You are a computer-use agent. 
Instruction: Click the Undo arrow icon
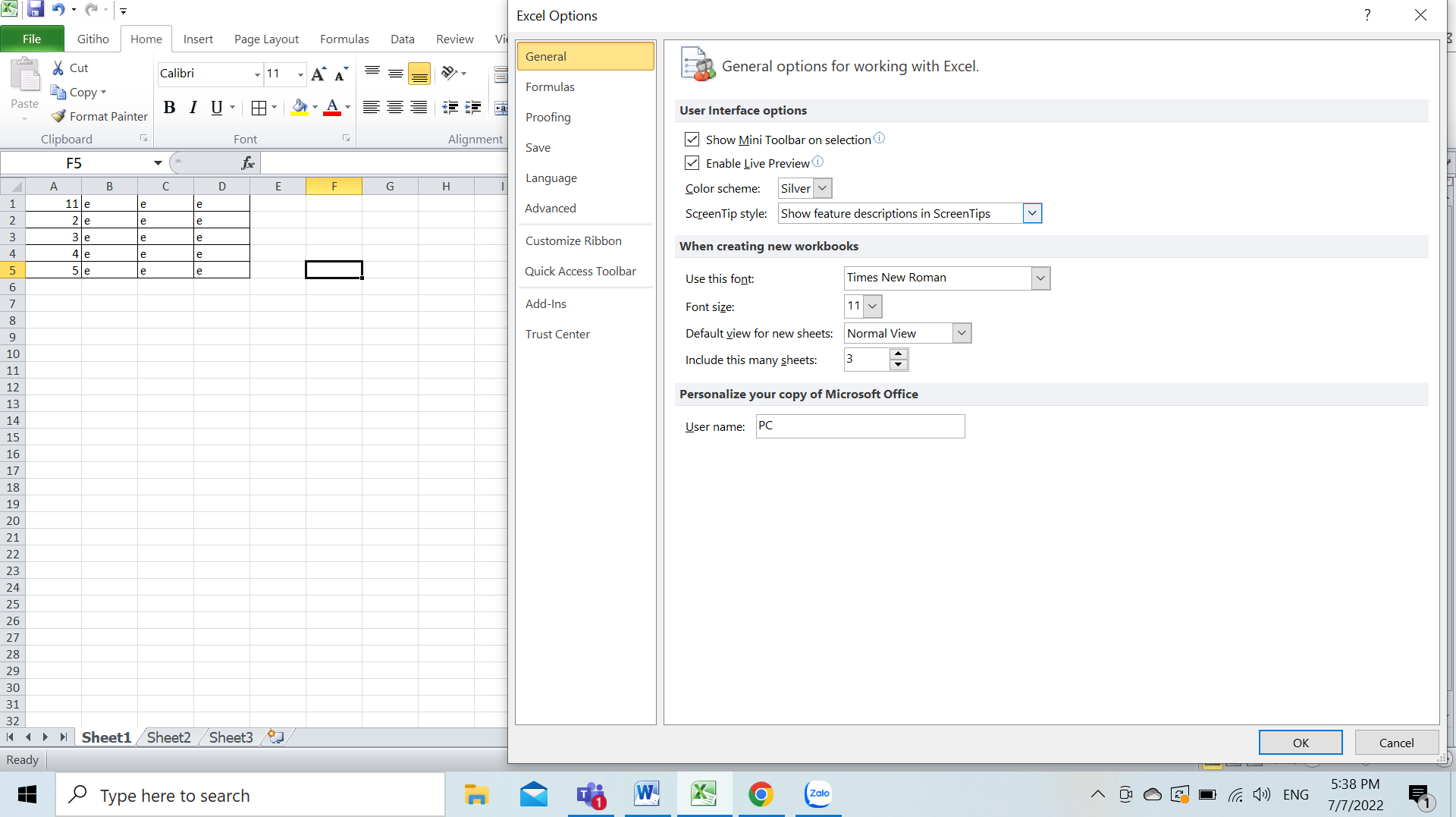coord(58,10)
